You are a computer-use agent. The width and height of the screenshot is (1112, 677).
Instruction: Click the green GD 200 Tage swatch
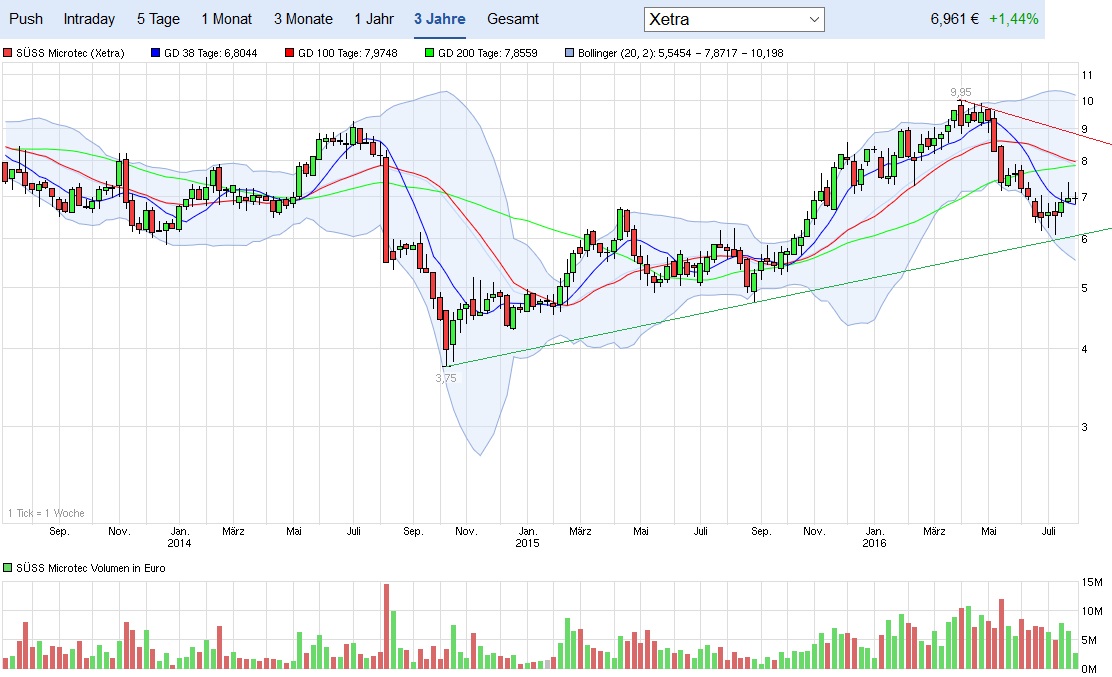tap(430, 53)
